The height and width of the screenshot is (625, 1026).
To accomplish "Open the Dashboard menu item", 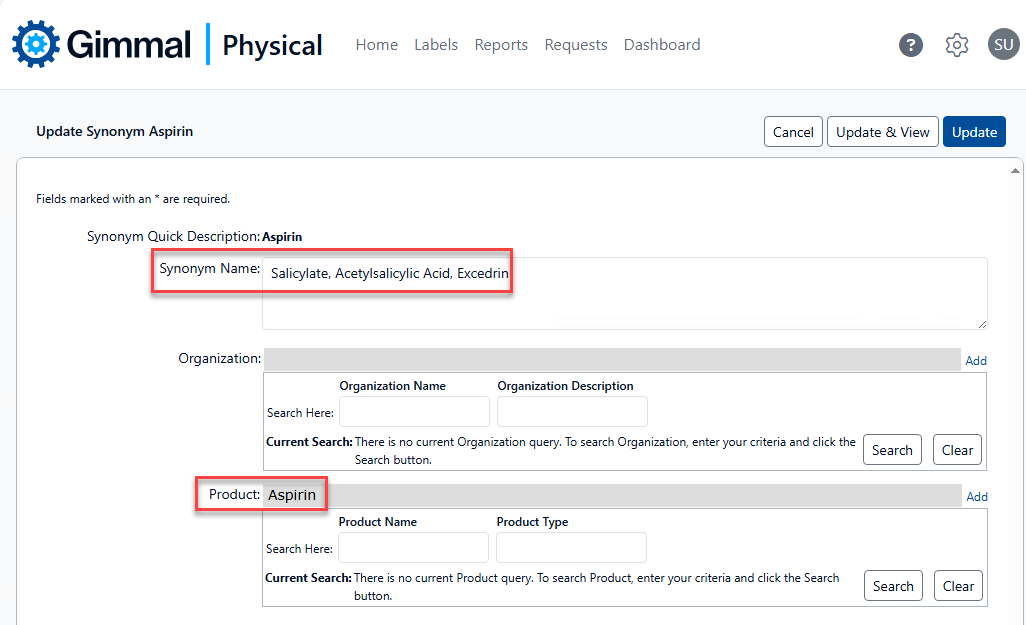I will coord(662,45).
